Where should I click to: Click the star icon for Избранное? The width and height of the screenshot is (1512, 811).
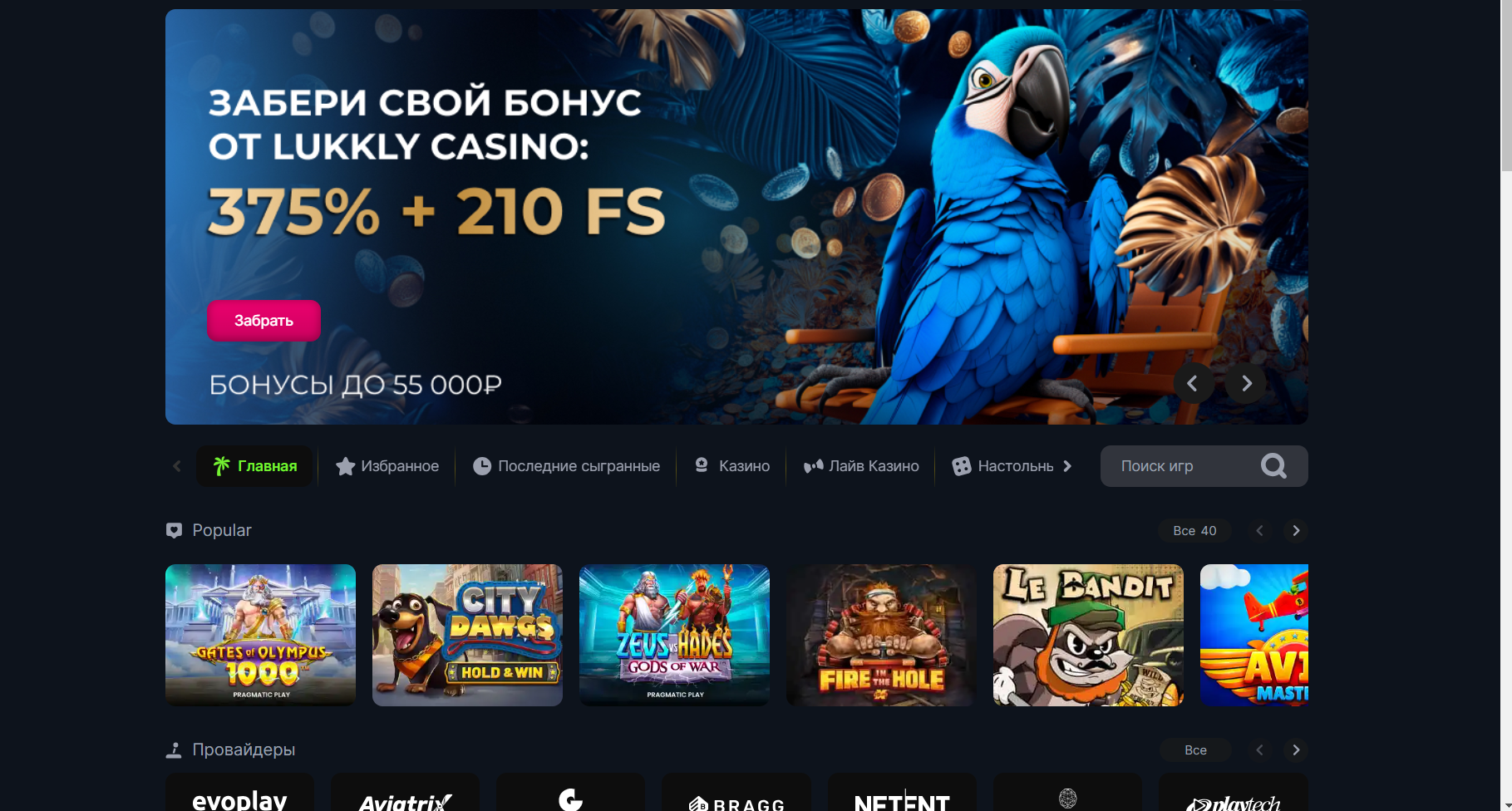click(345, 466)
